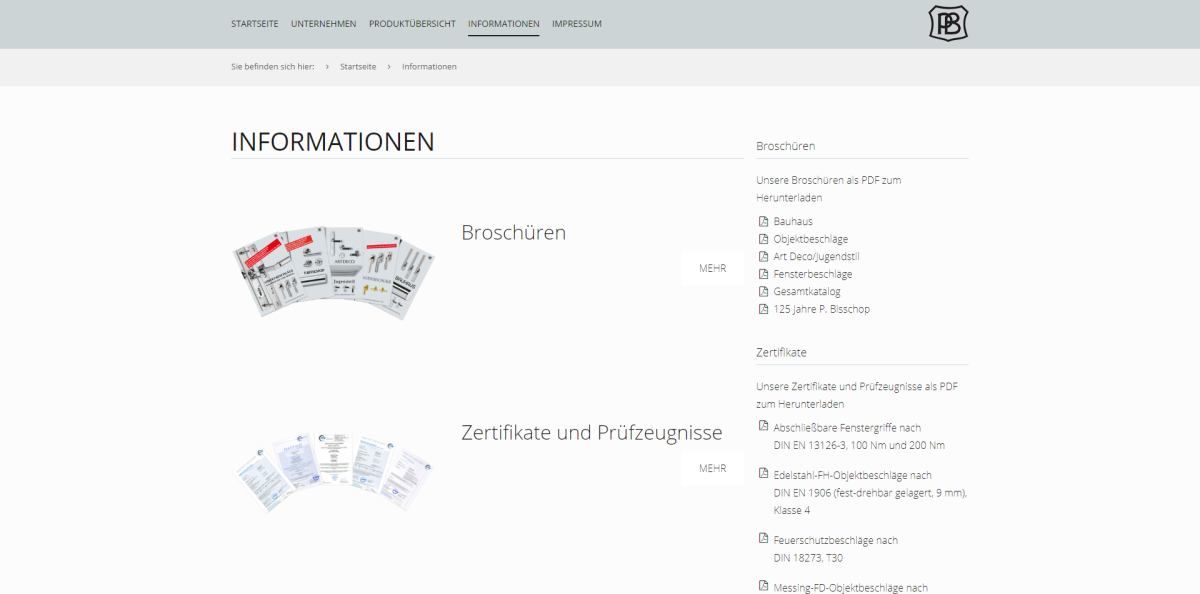Image resolution: width=1200 pixels, height=594 pixels.
Task: Click PDF icon beside Fensterbeschläge
Action: pos(764,274)
